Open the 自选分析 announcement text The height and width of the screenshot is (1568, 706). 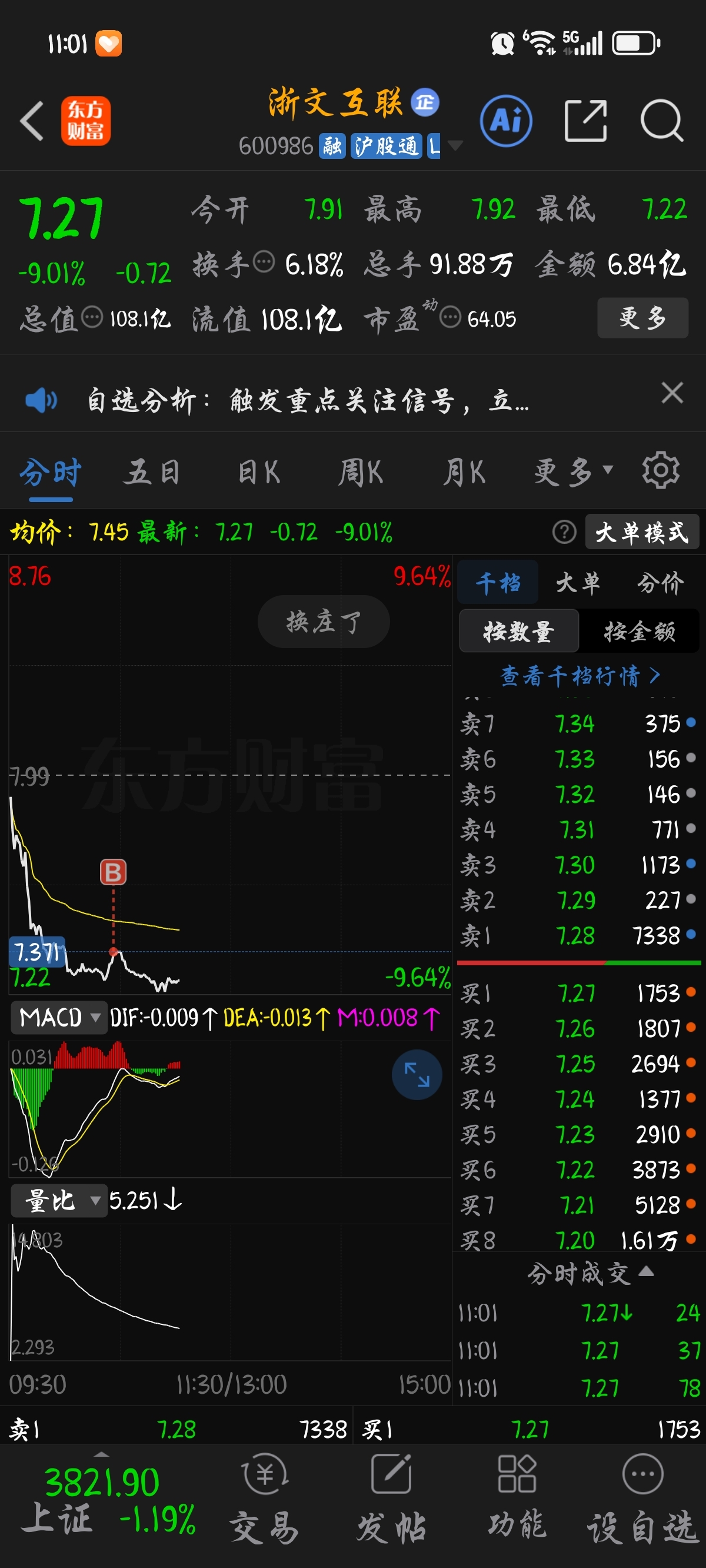[x=308, y=400]
